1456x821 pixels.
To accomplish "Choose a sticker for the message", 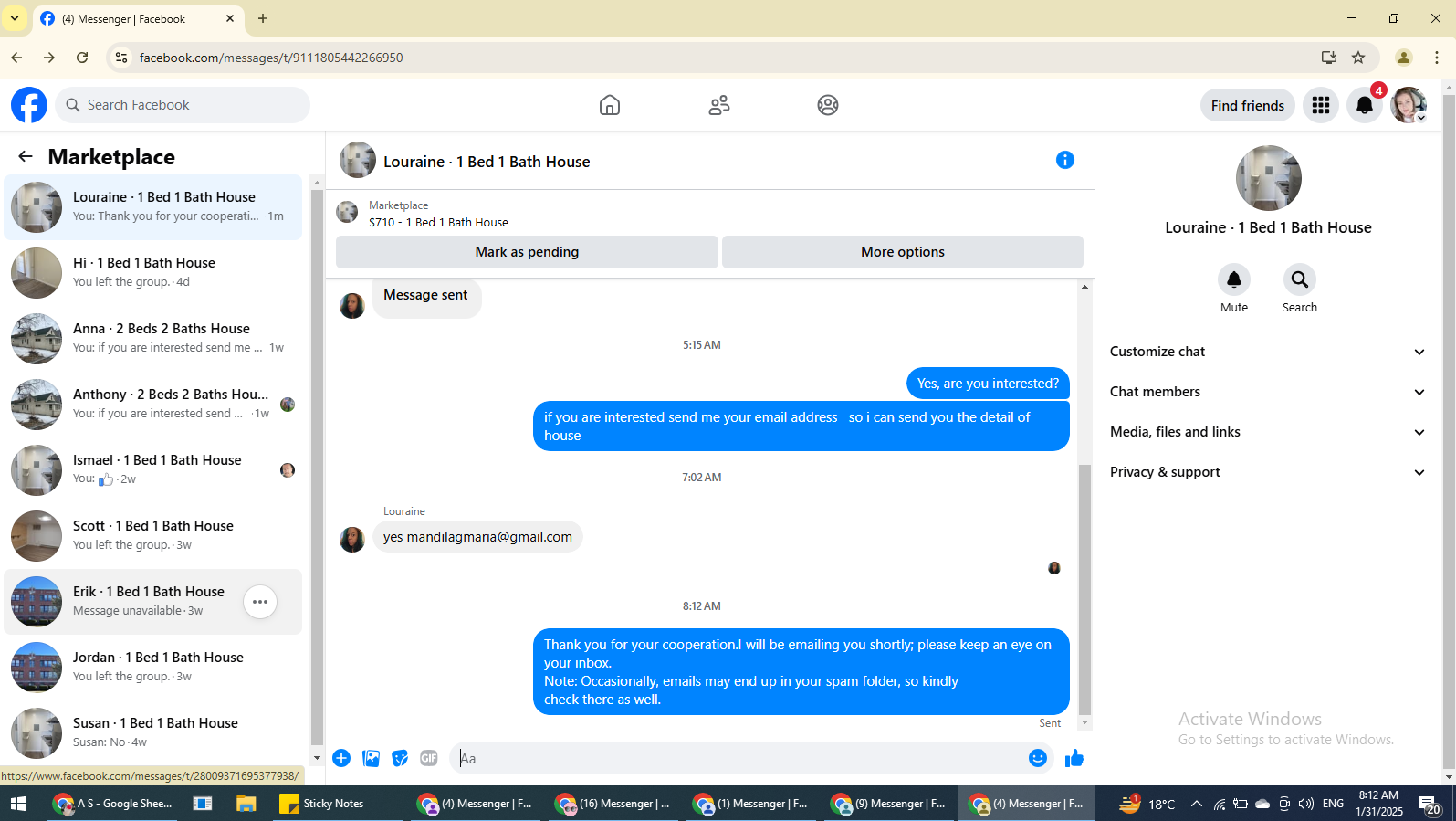I will point(400,758).
